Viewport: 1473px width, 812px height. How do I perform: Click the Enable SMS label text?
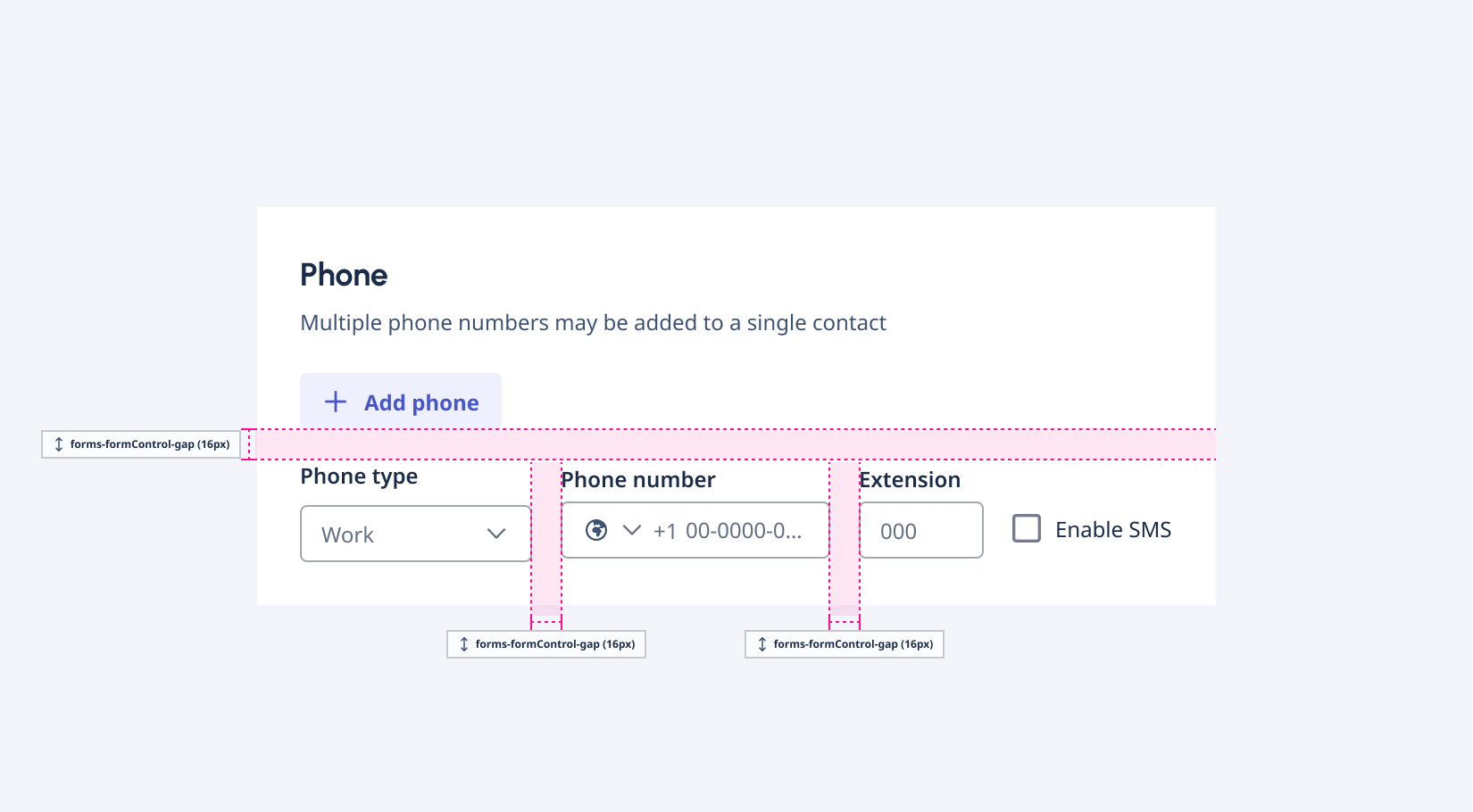pos(1112,528)
